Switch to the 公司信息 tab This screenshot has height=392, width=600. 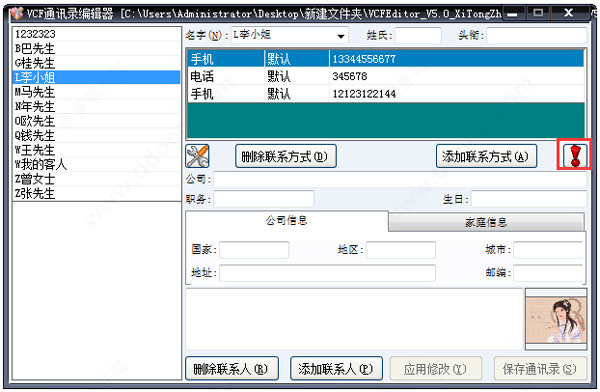tap(287, 221)
